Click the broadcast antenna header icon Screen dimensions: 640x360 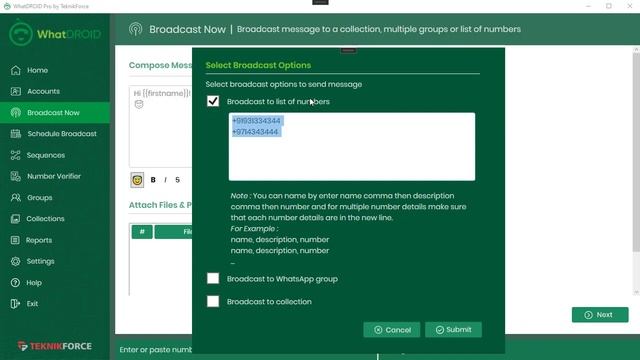(136, 29)
